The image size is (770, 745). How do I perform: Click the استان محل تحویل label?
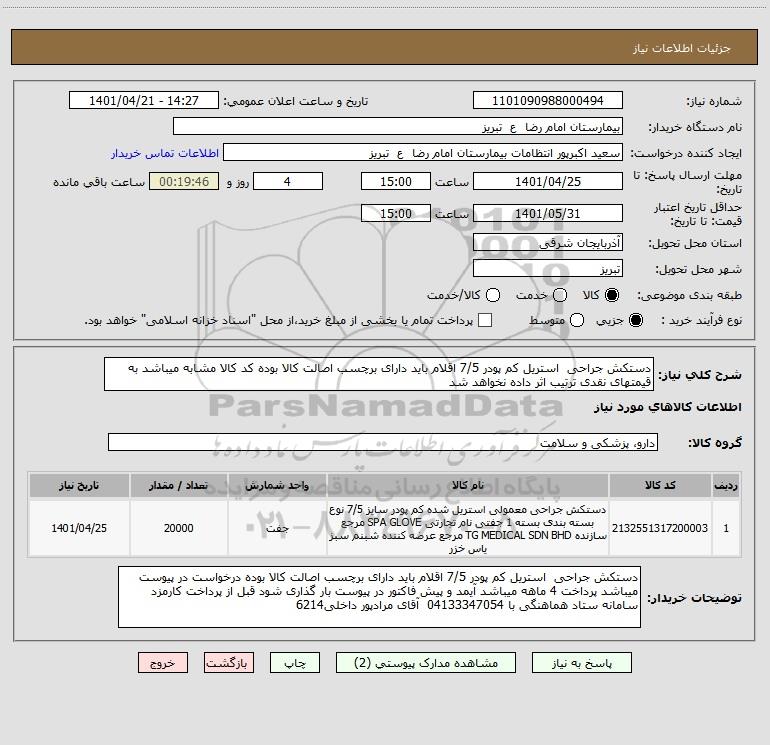pyautogui.click(x=695, y=243)
